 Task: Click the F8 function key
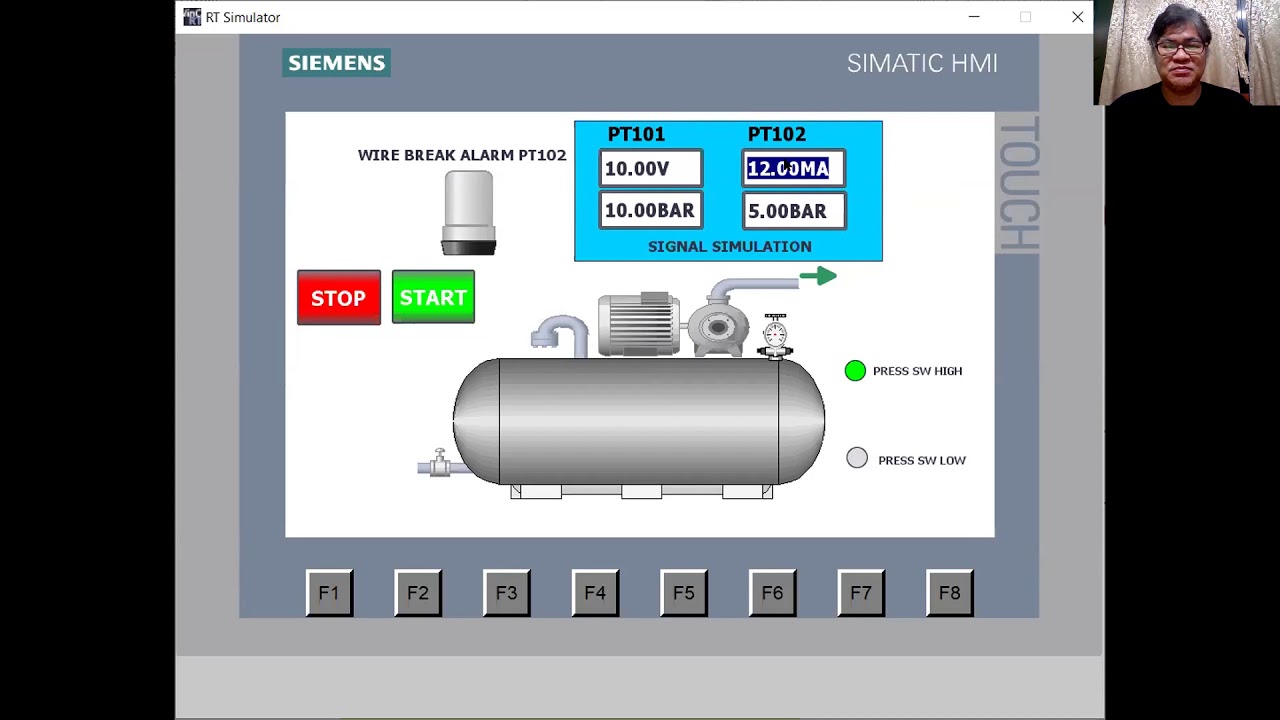(x=950, y=593)
